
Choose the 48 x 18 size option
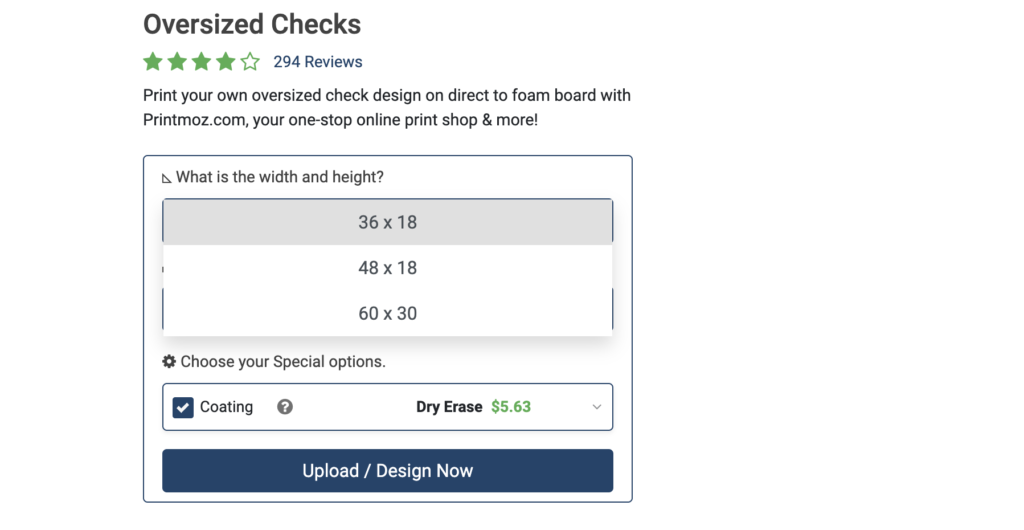387,268
